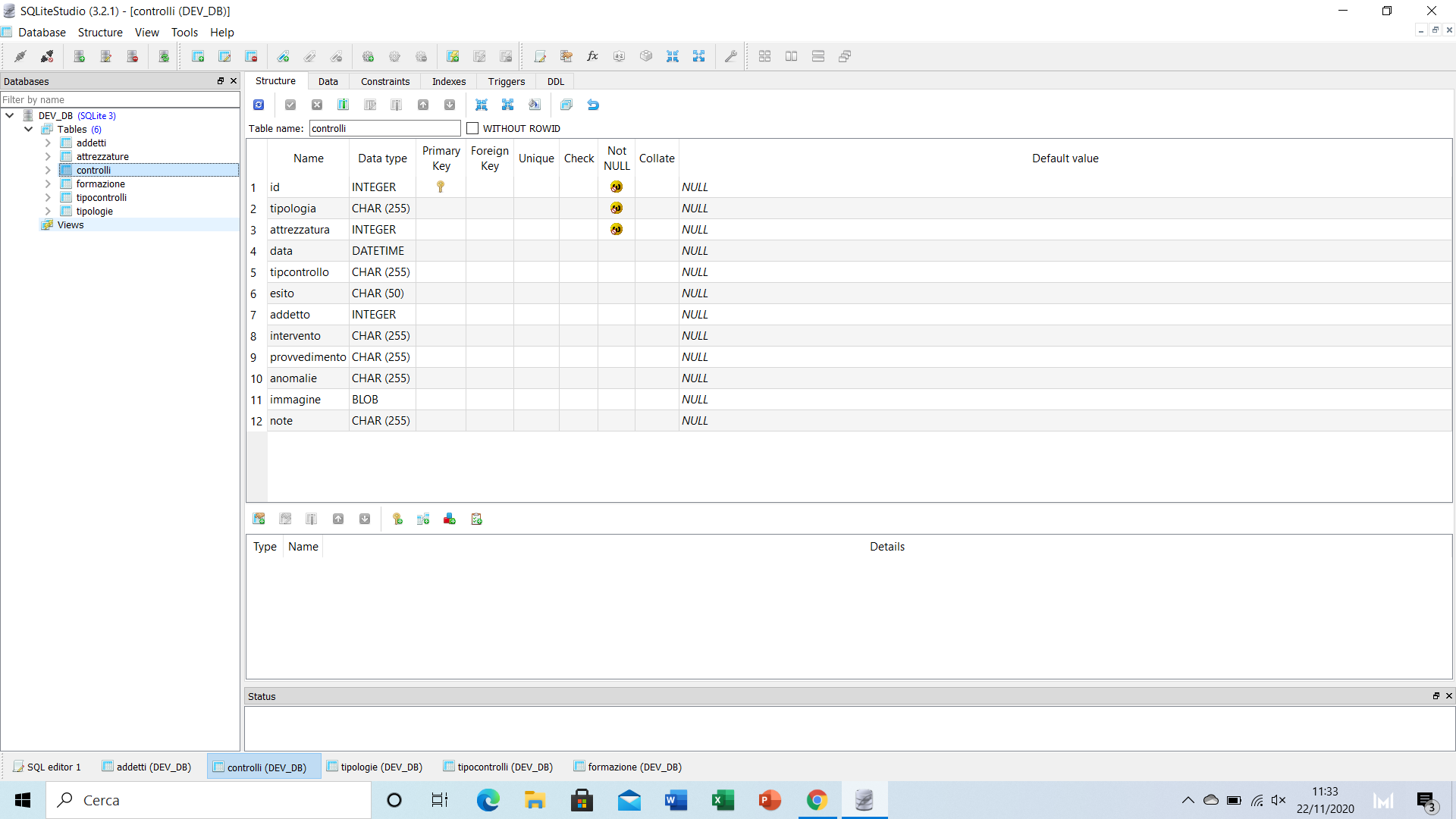Toggle the WITHOUT ROWID checkbox
This screenshot has width=1456, height=819.
[472, 128]
